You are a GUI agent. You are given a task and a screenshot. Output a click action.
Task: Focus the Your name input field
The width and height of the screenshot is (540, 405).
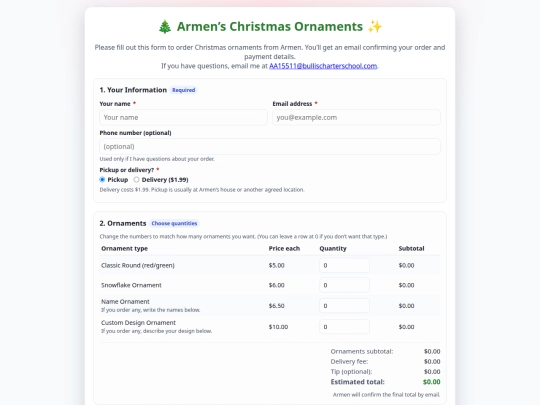(x=183, y=117)
